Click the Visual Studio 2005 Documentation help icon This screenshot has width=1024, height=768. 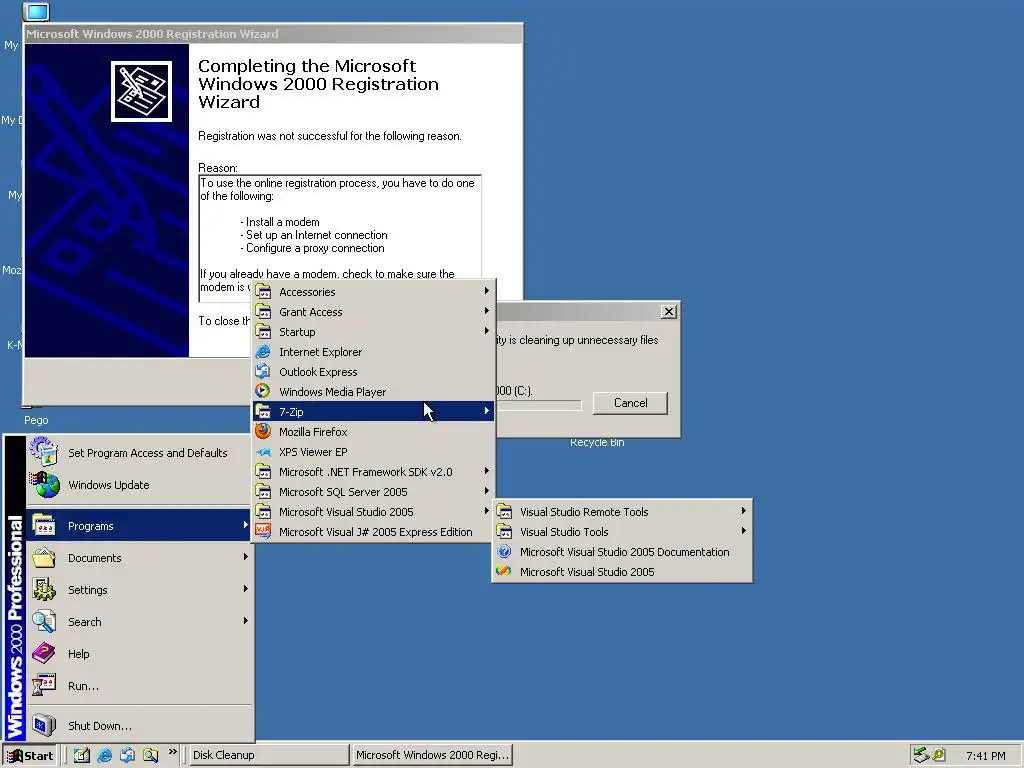tap(504, 552)
